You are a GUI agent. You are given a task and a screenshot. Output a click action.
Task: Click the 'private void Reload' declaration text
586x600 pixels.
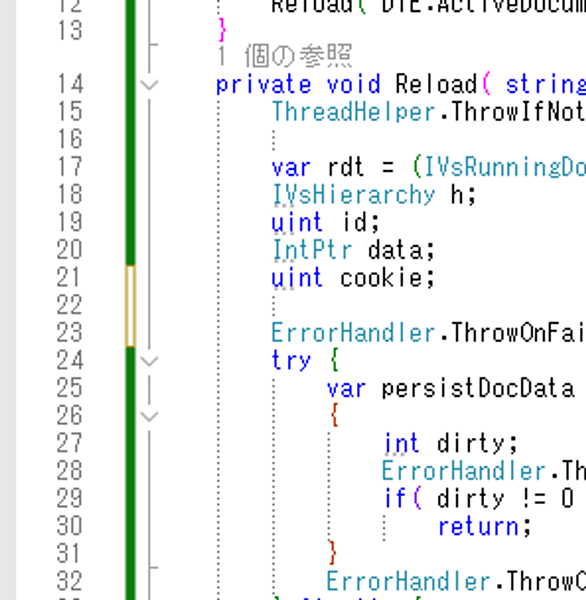coord(347,84)
